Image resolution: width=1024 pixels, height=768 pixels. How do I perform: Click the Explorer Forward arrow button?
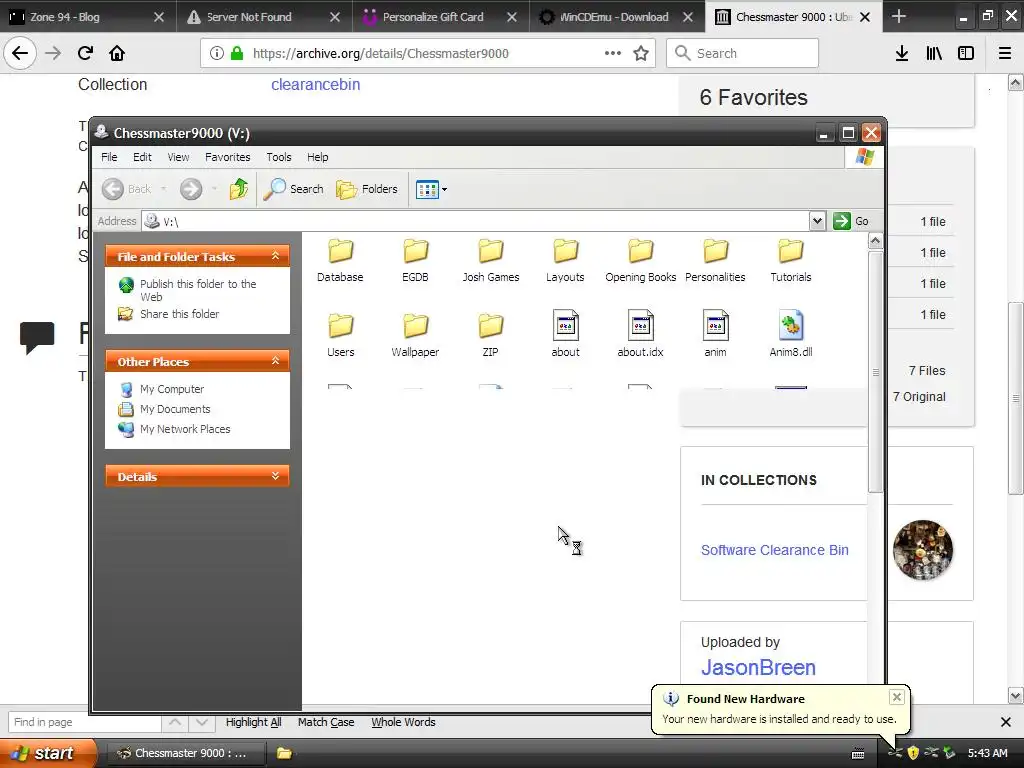tap(191, 189)
